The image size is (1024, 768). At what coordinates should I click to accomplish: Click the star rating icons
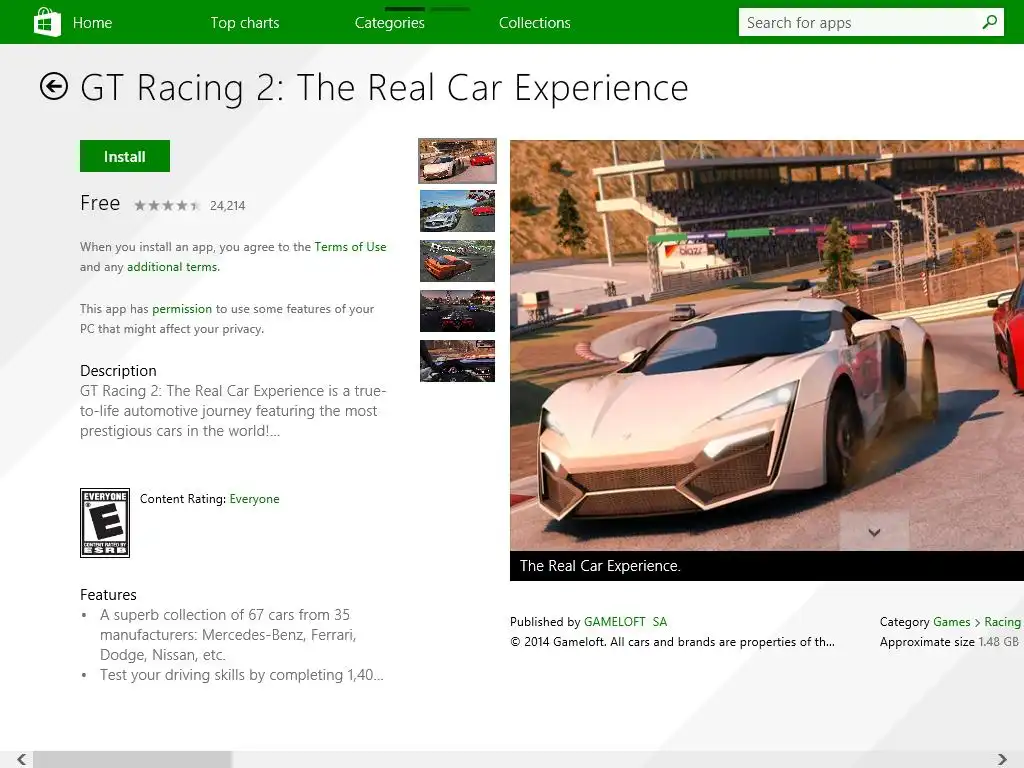[167, 206]
